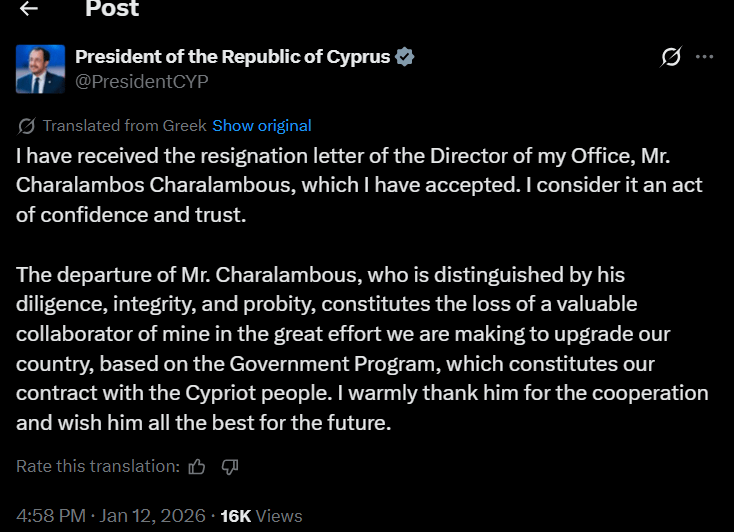
Task: Click the 'Rate this translation:' label
Action: click(98, 466)
